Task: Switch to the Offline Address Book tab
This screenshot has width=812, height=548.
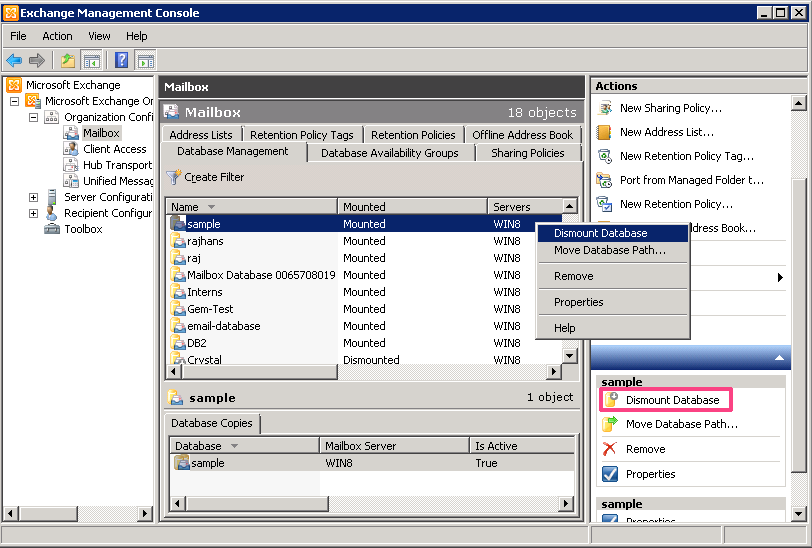Action: click(x=523, y=135)
